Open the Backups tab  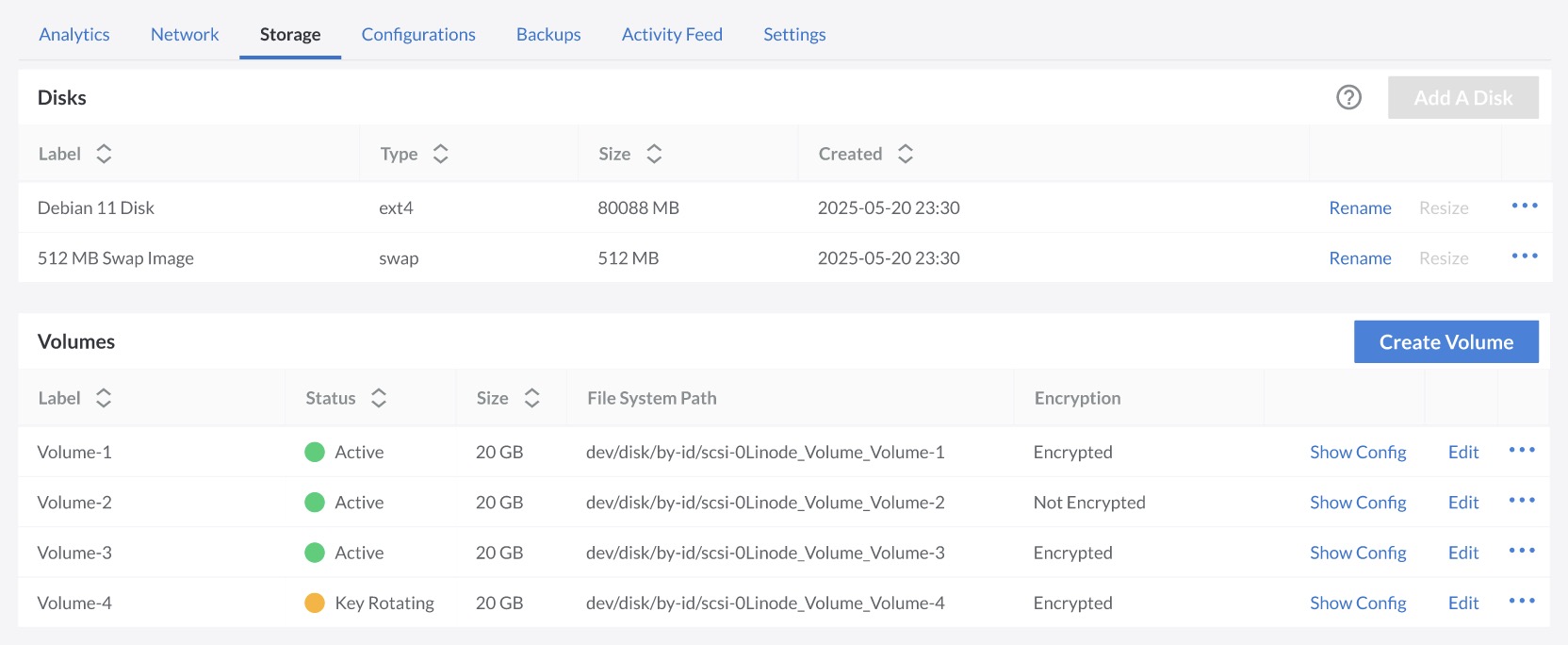548,35
